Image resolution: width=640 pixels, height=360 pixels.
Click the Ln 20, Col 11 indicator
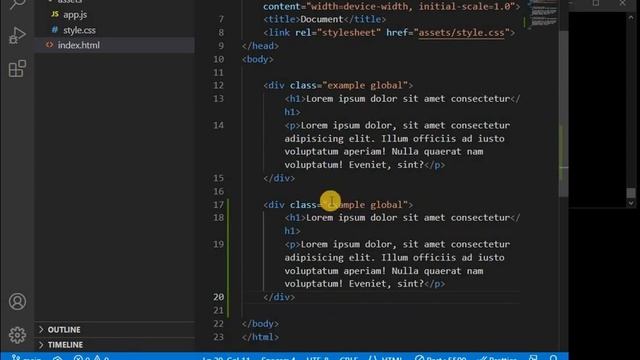tap(226, 358)
